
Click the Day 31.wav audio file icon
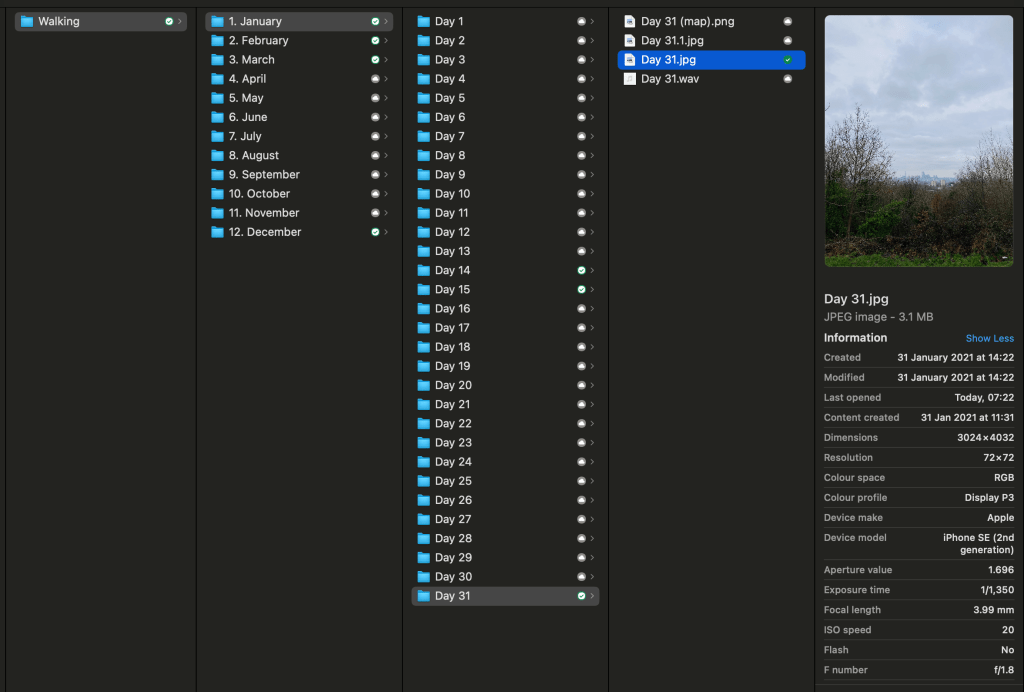(629, 79)
